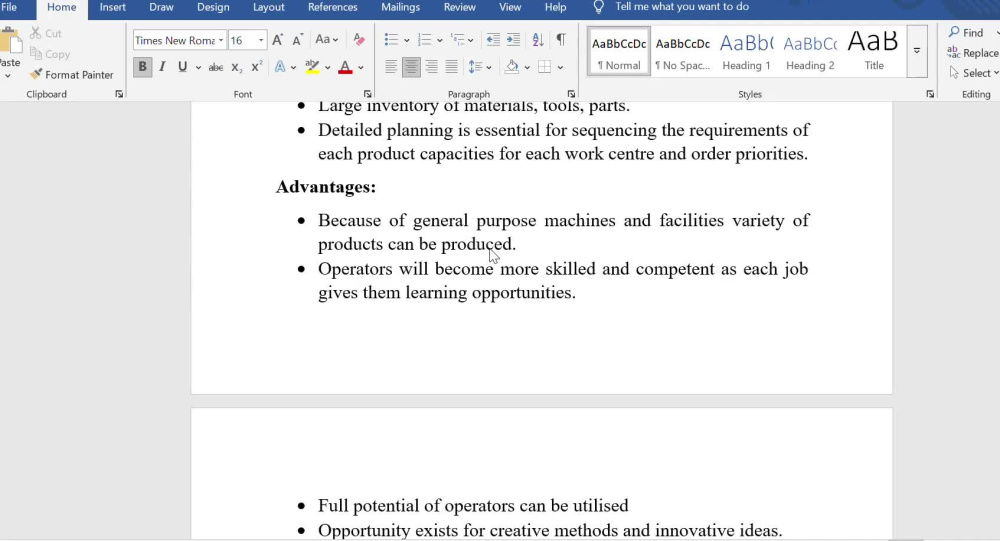
Task: Expand numbering library dropdown arrow
Action: coord(439,41)
